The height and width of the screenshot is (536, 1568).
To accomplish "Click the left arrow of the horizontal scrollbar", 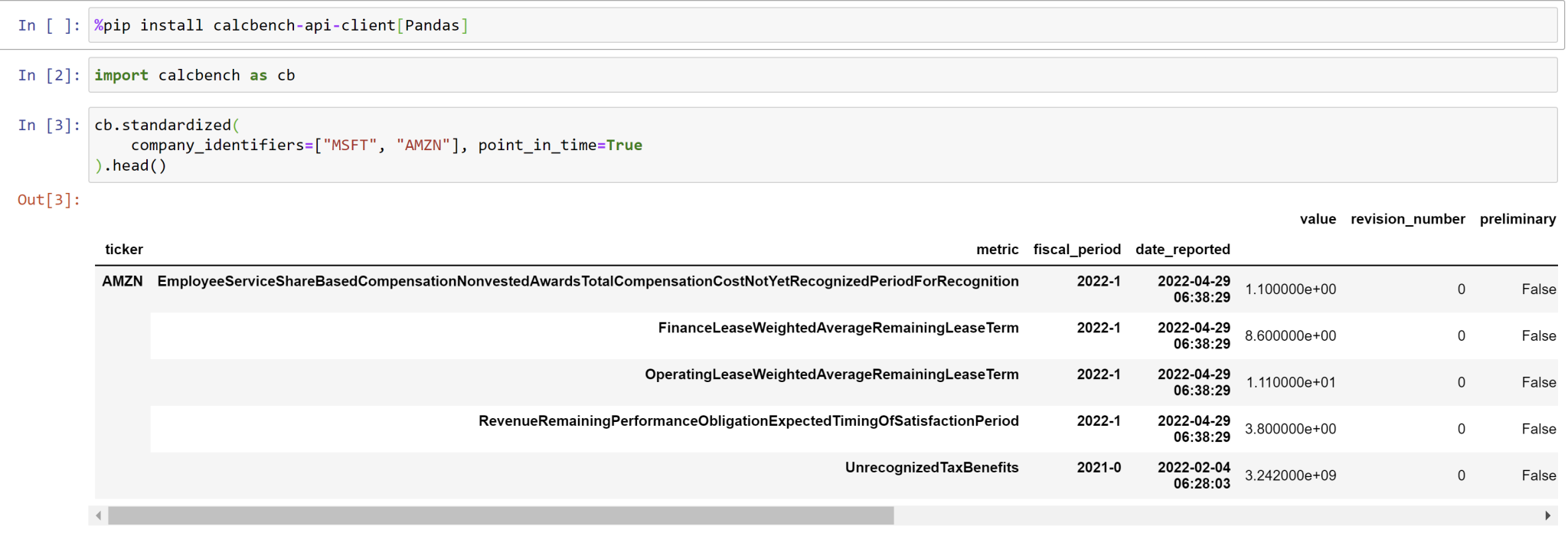I will [x=98, y=516].
